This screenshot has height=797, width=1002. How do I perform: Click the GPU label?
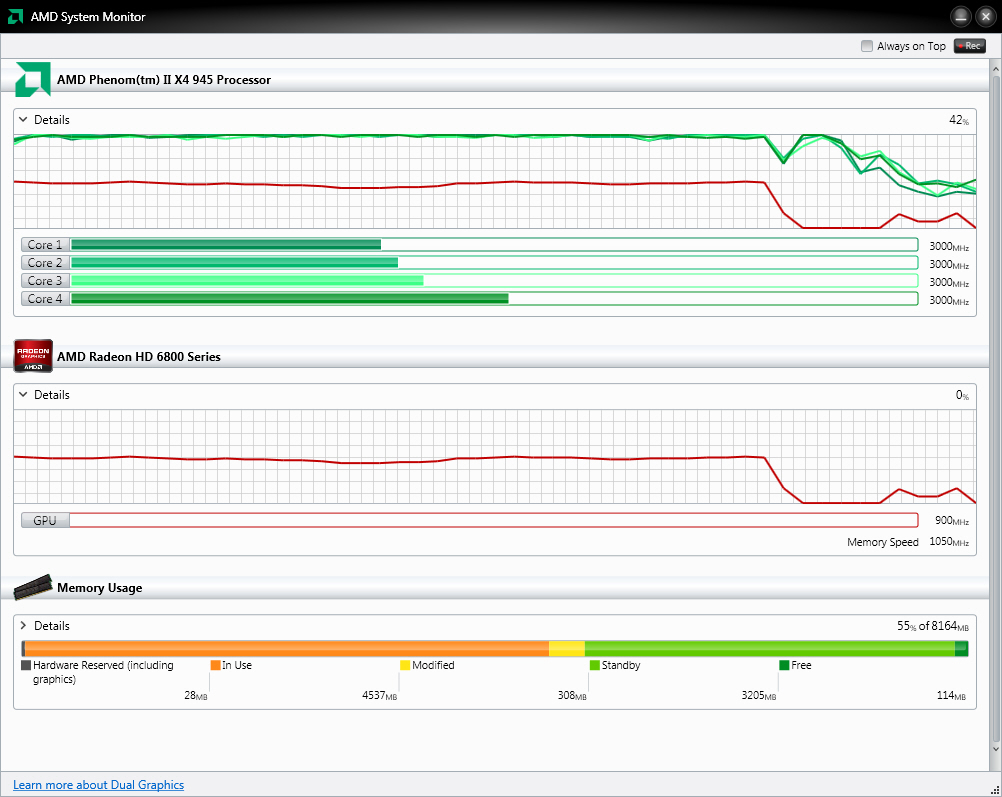point(45,520)
